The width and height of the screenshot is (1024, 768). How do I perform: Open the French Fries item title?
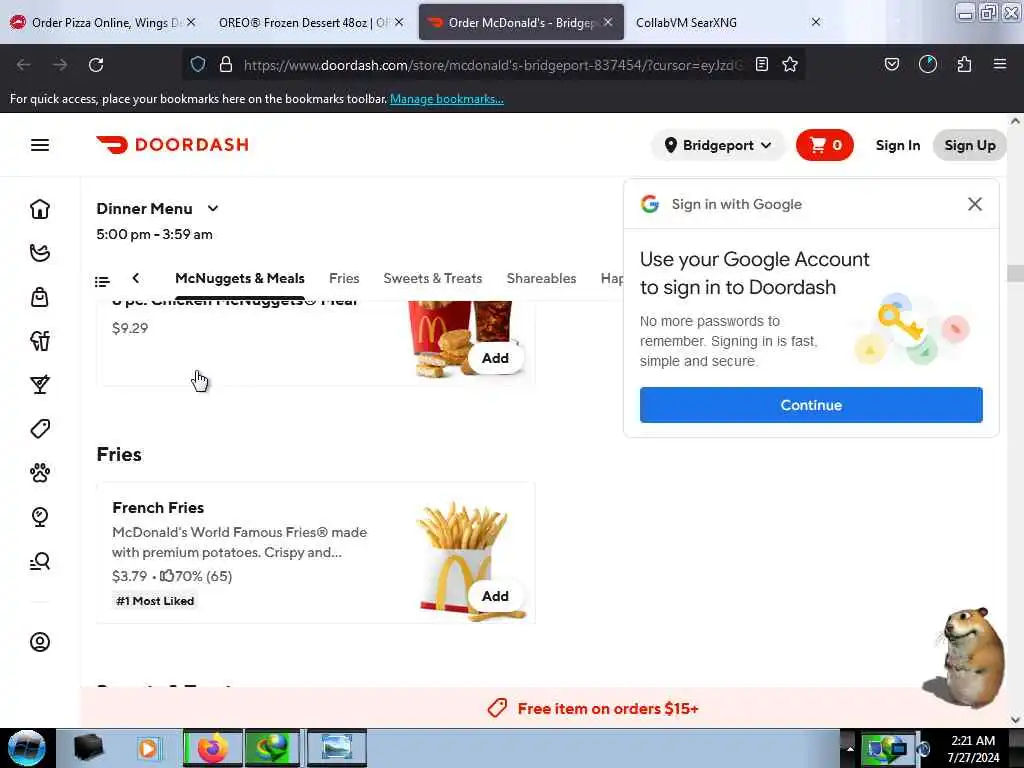pos(158,507)
